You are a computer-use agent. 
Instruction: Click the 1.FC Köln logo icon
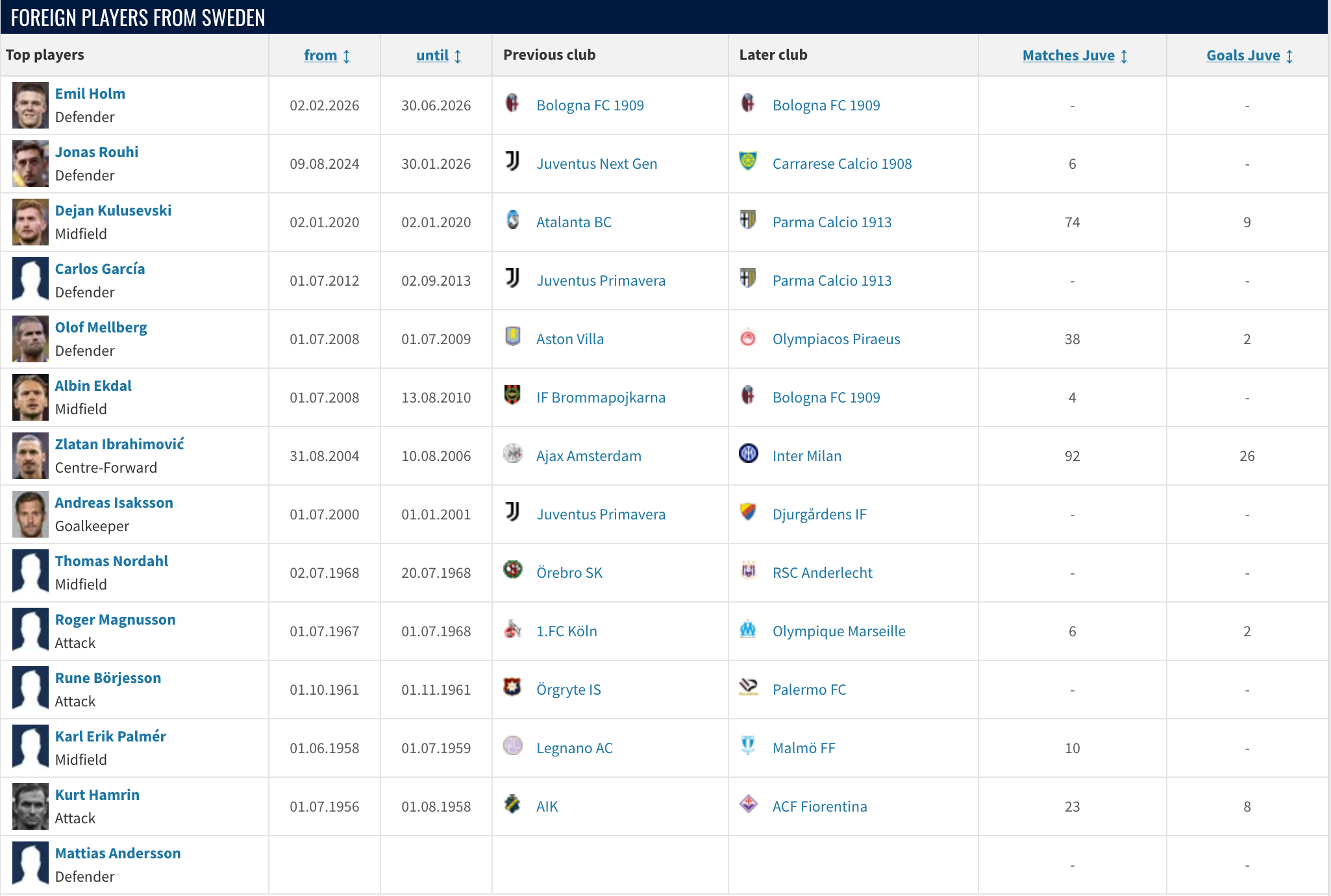pos(512,628)
